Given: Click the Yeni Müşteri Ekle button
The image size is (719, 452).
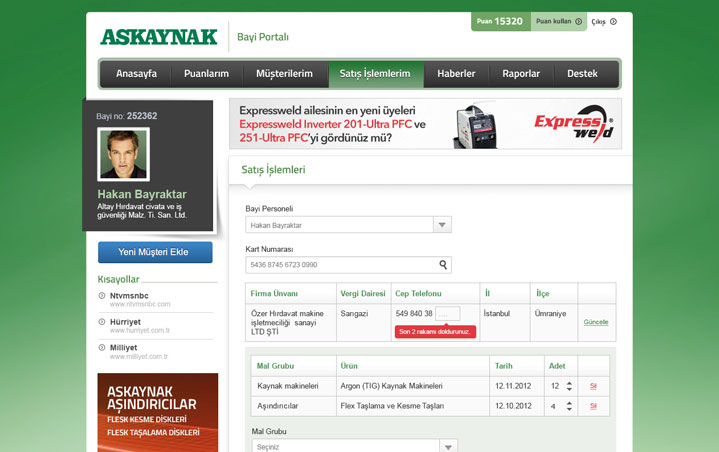Looking at the screenshot, I should (x=155, y=252).
